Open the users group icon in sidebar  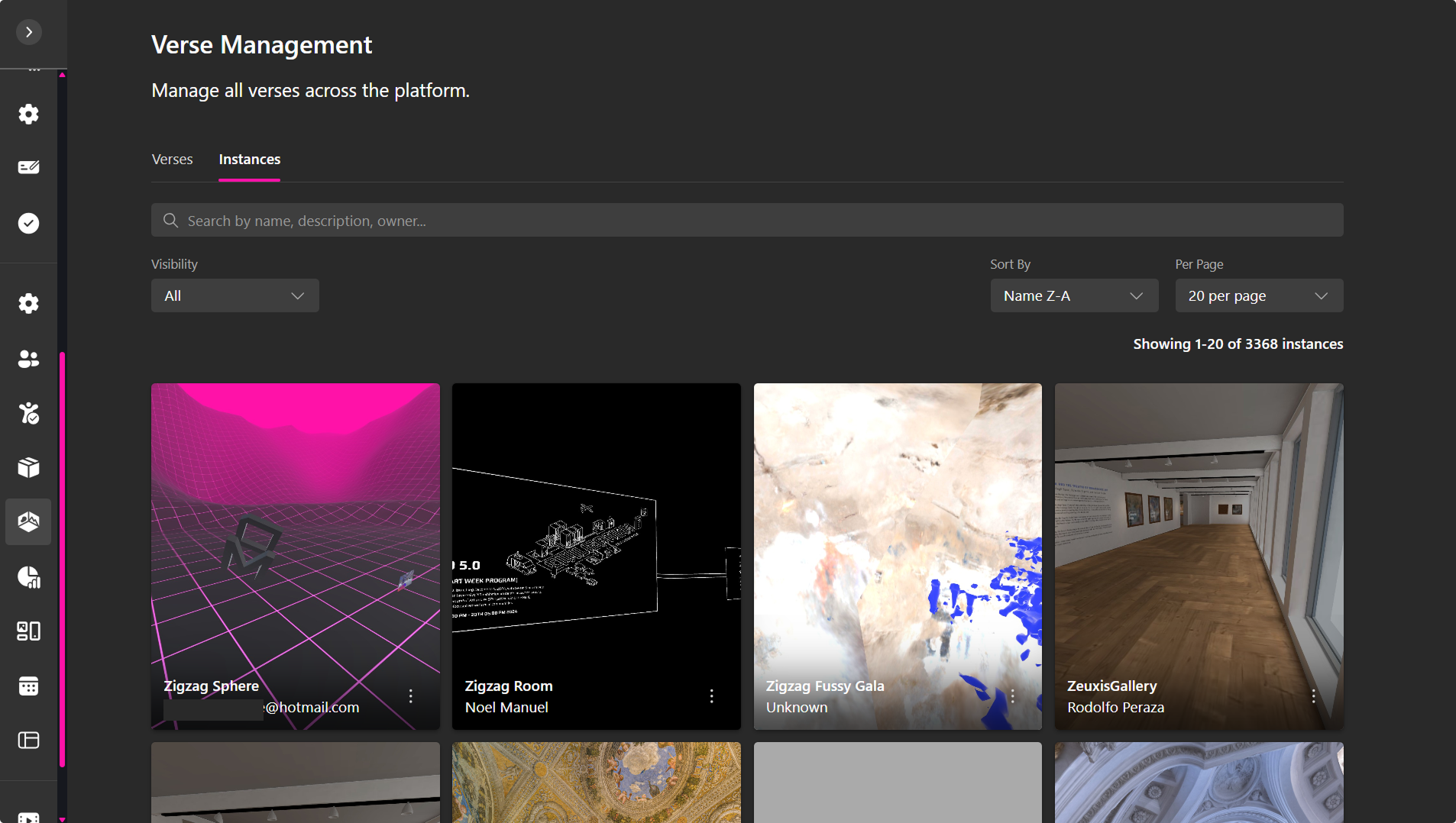pyautogui.click(x=29, y=359)
